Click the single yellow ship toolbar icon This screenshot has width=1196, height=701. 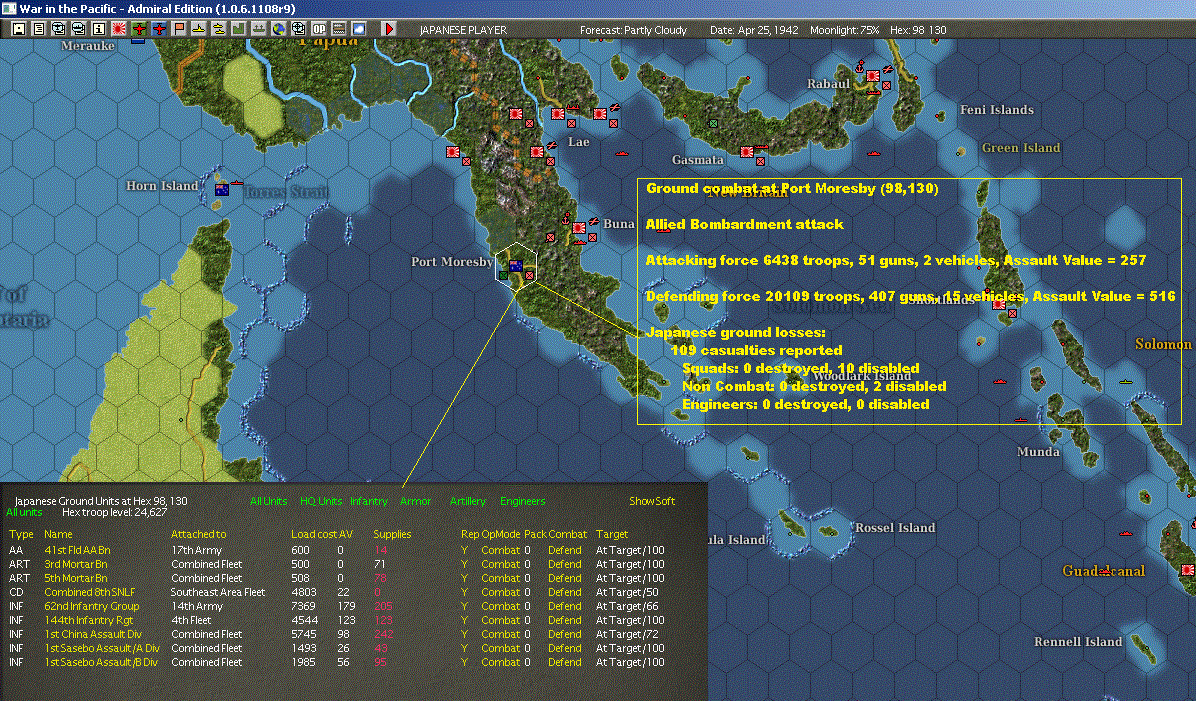pyautogui.click(x=198, y=29)
